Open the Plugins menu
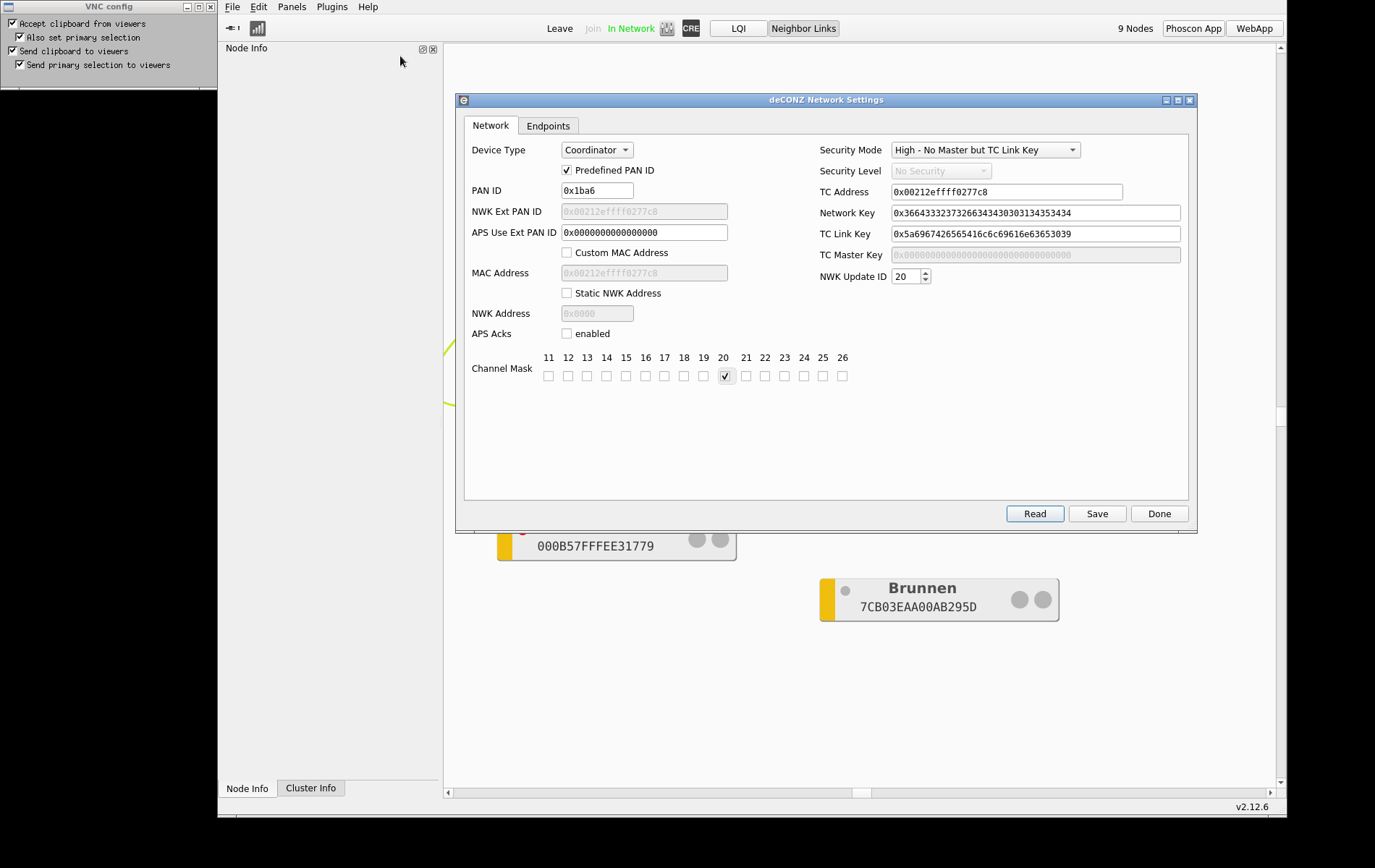The image size is (1375, 868). (x=332, y=7)
